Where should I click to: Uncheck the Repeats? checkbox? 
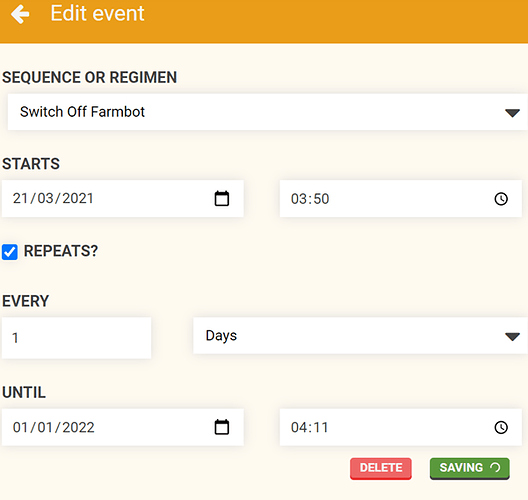pos(10,252)
